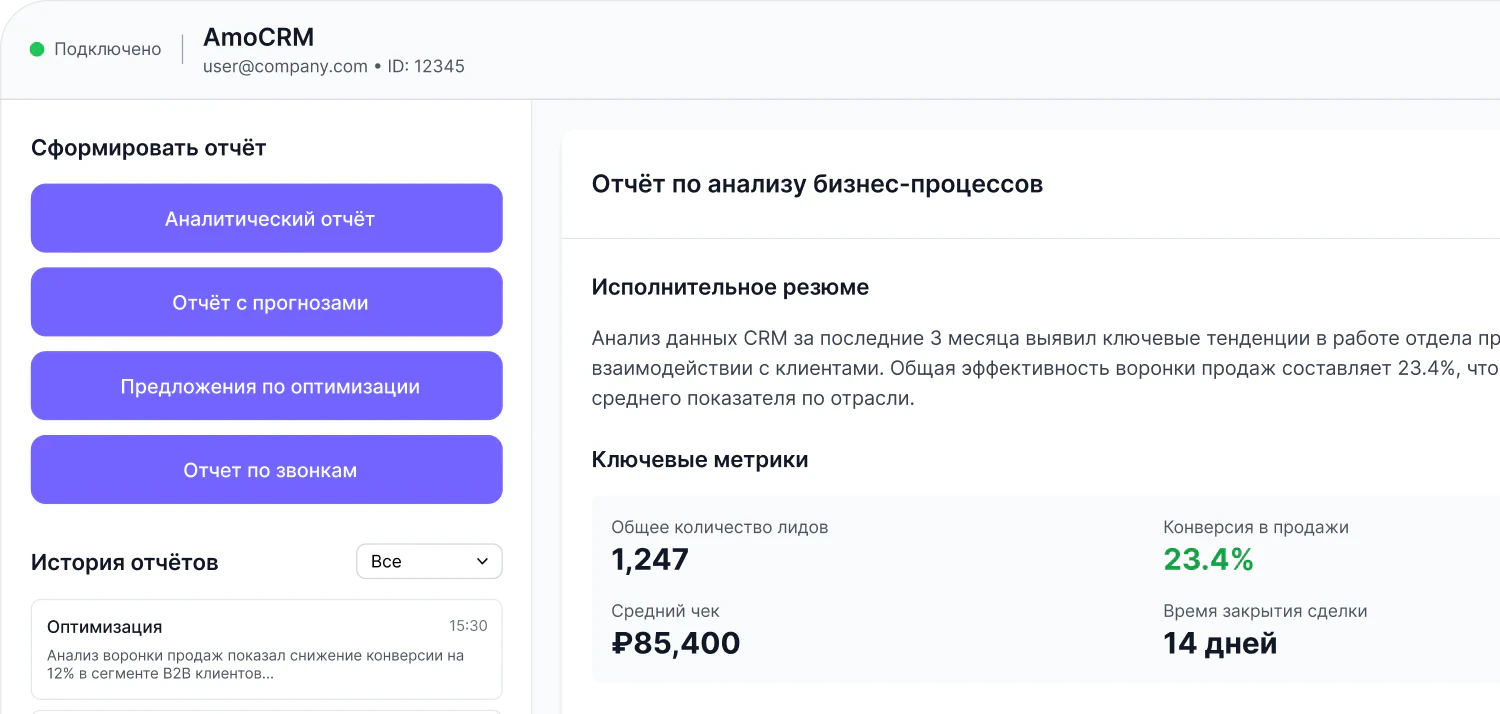Select the 1,247 leads value
1500x714 pixels.
tap(650, 559)
